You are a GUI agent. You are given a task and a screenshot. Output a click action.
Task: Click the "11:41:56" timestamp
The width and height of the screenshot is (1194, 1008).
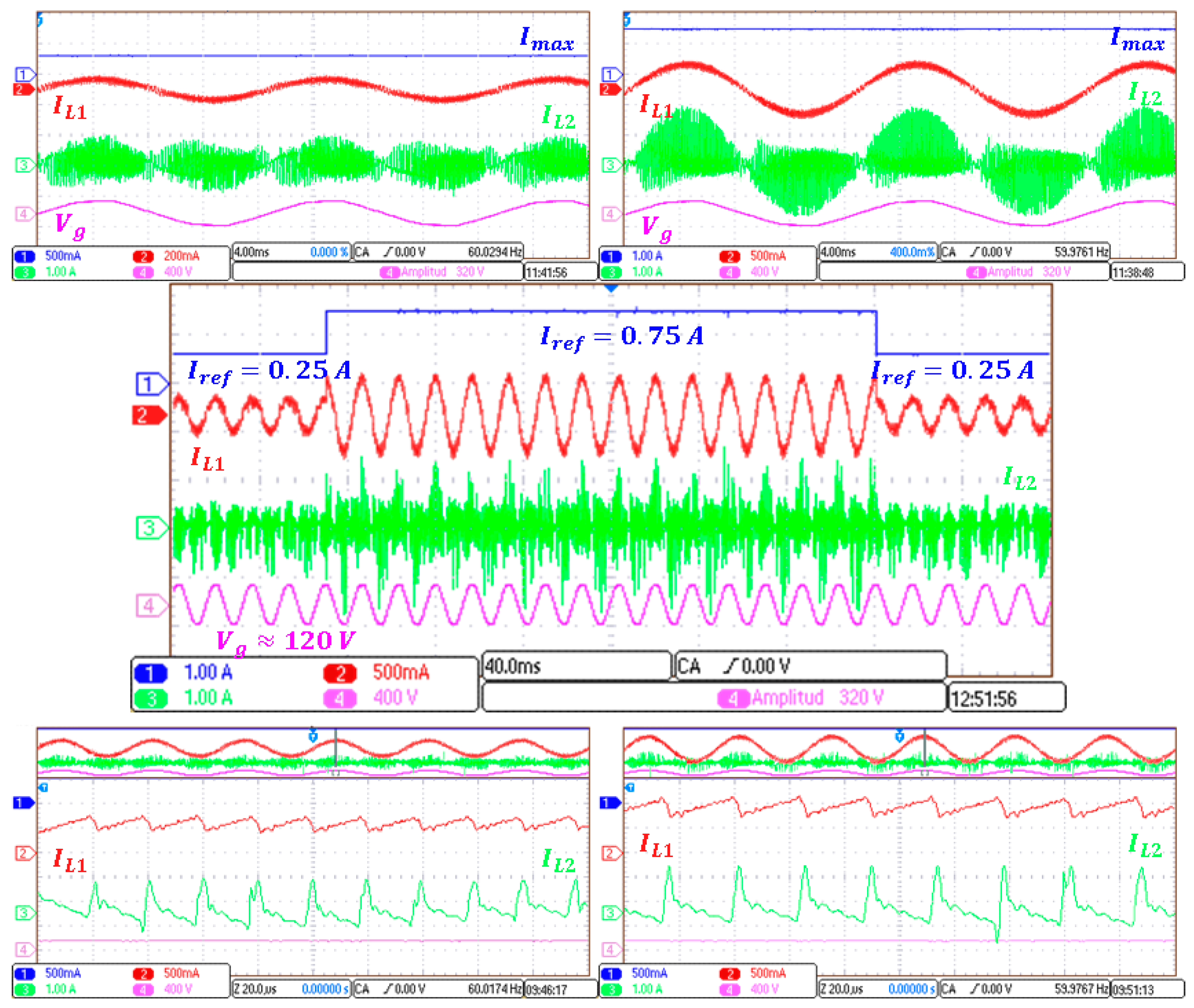[x=546, y=272]
